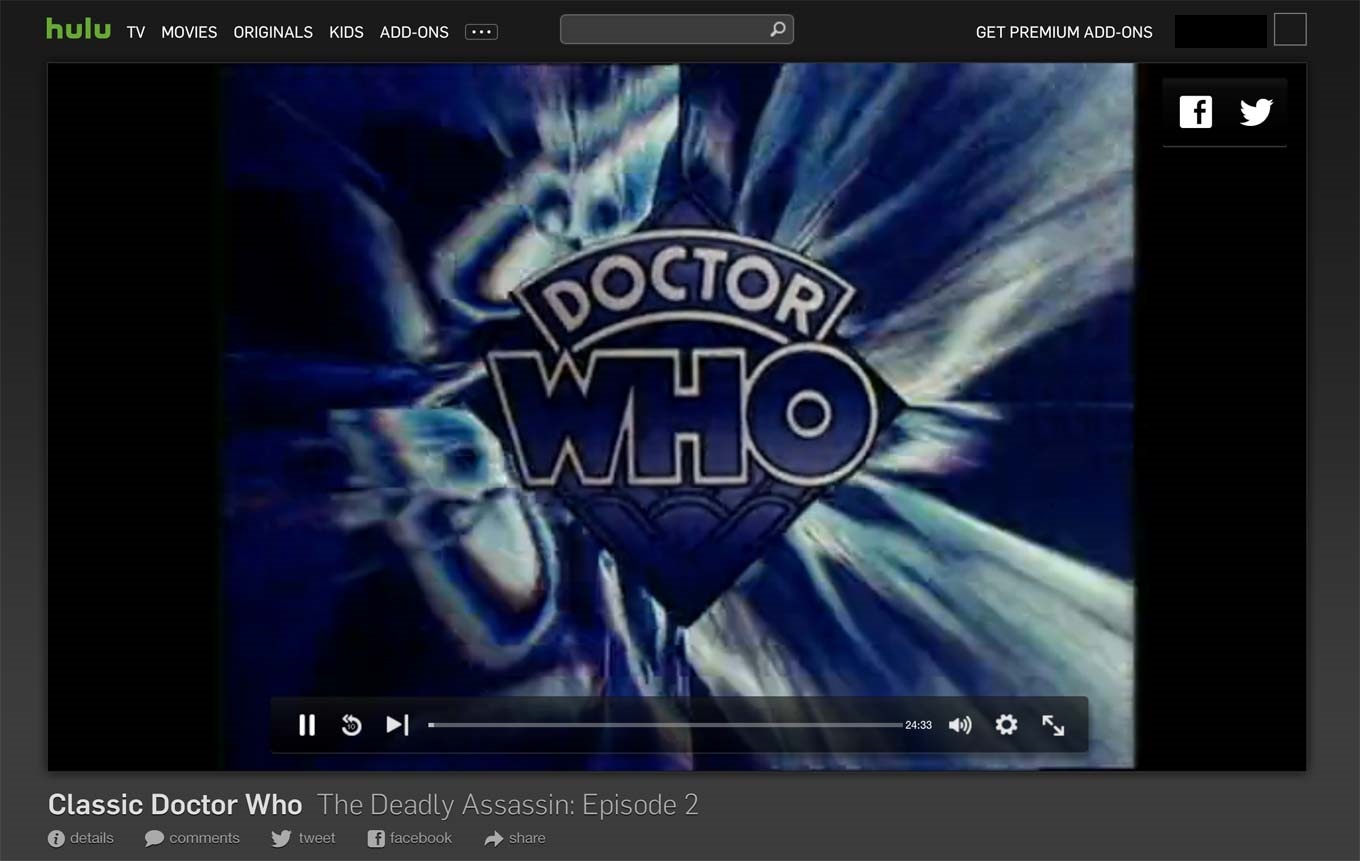Share on Twitter from player overlay
This screenshot has height=861, width=1360.
click(1256, 112)
